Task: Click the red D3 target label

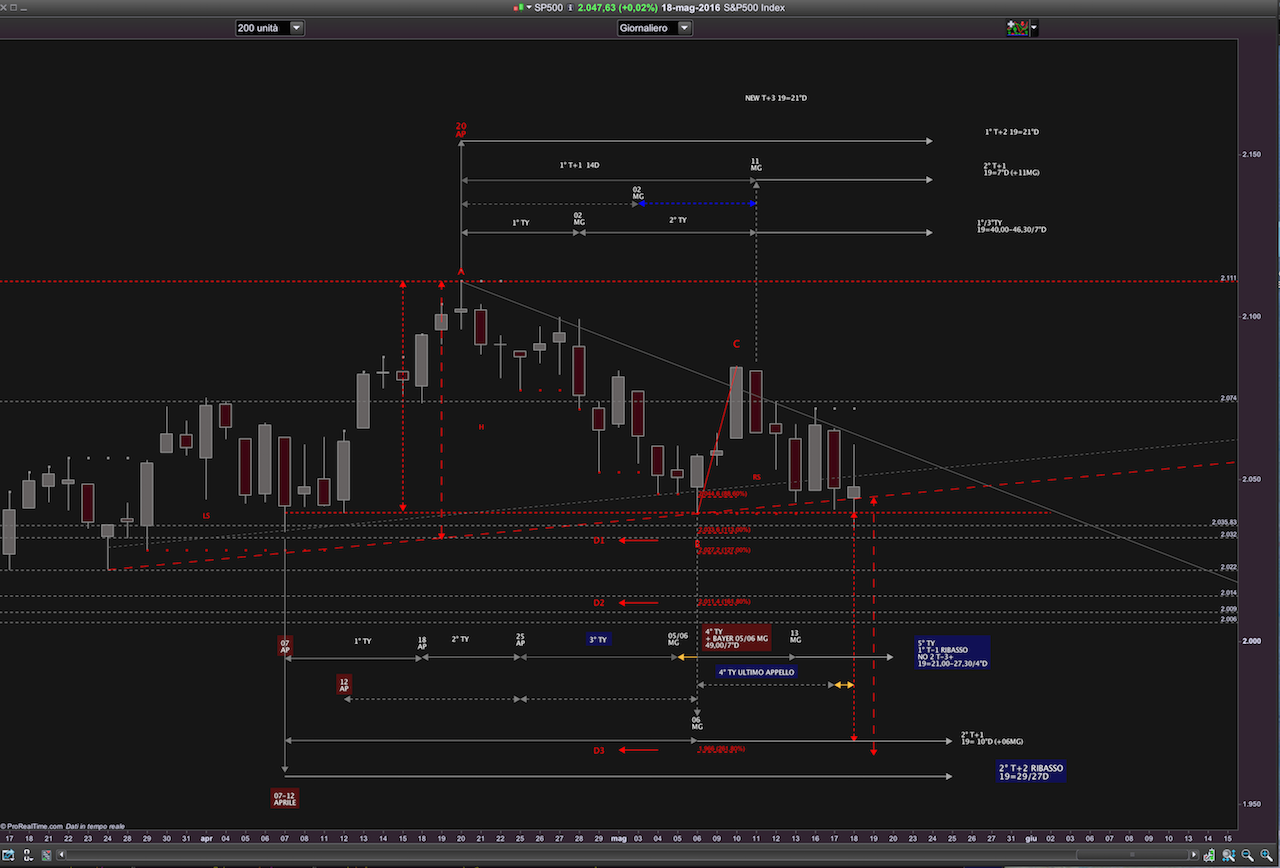Action: [599, 750]
